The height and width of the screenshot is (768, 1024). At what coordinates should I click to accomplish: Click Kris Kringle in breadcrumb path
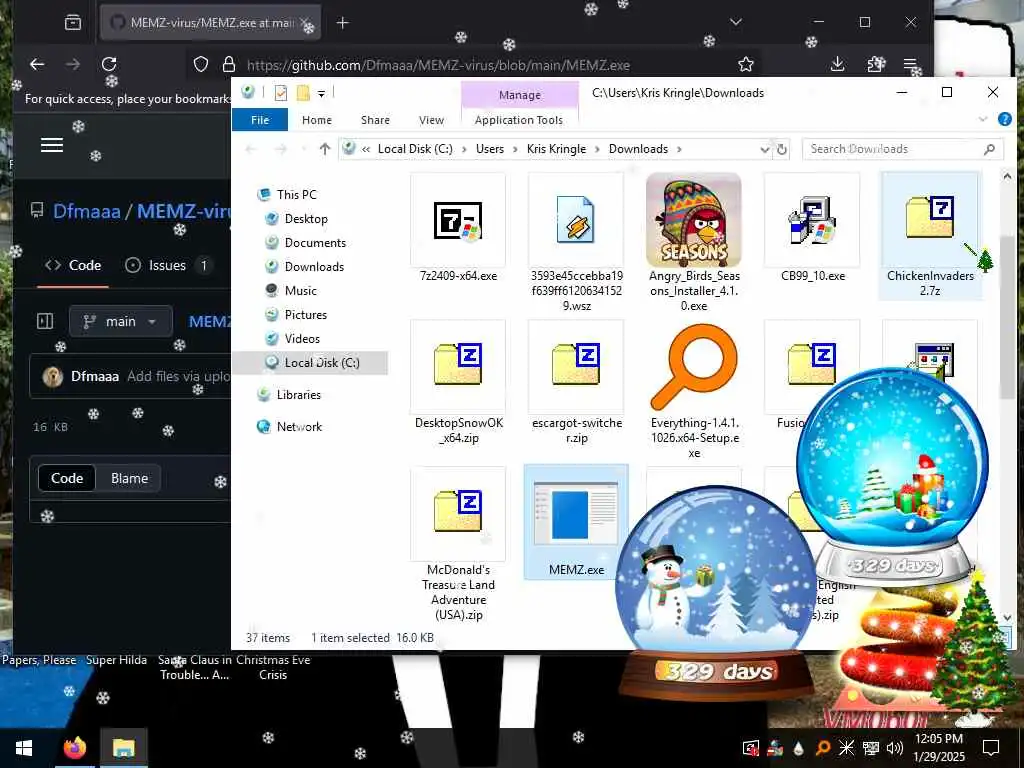point(556,149)
